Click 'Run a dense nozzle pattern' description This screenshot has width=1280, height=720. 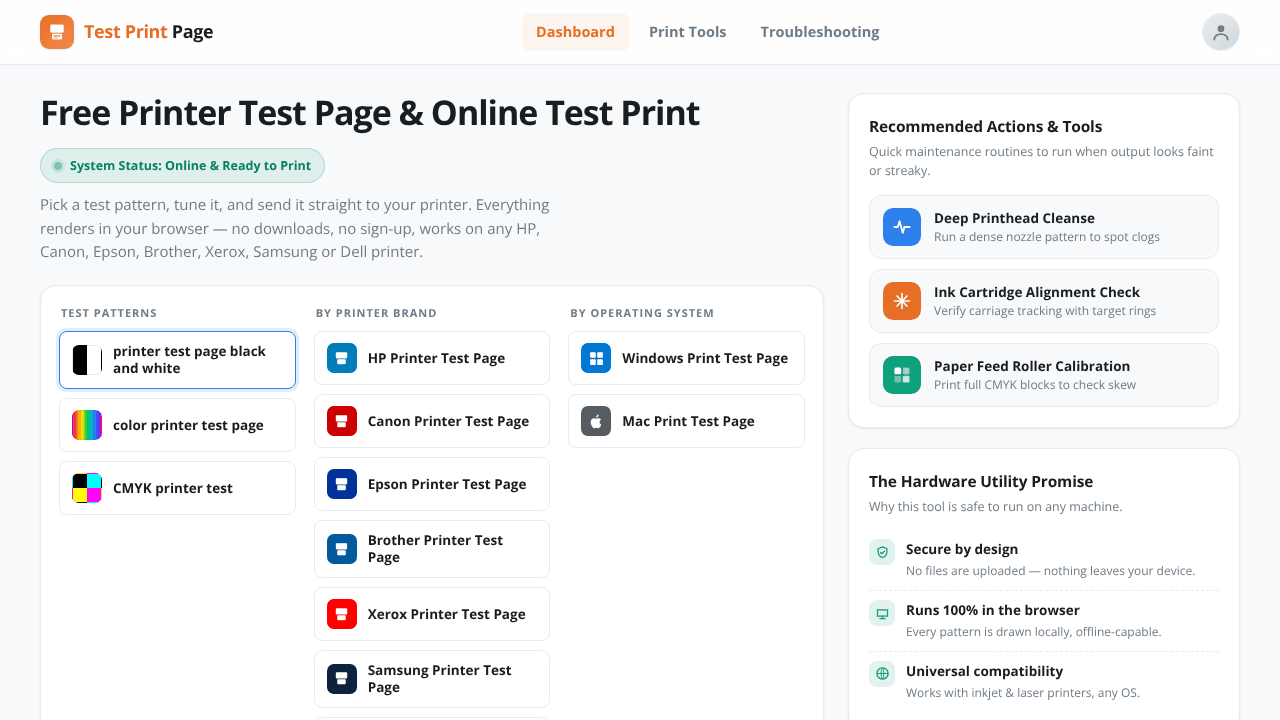(x=1047, y=237)
